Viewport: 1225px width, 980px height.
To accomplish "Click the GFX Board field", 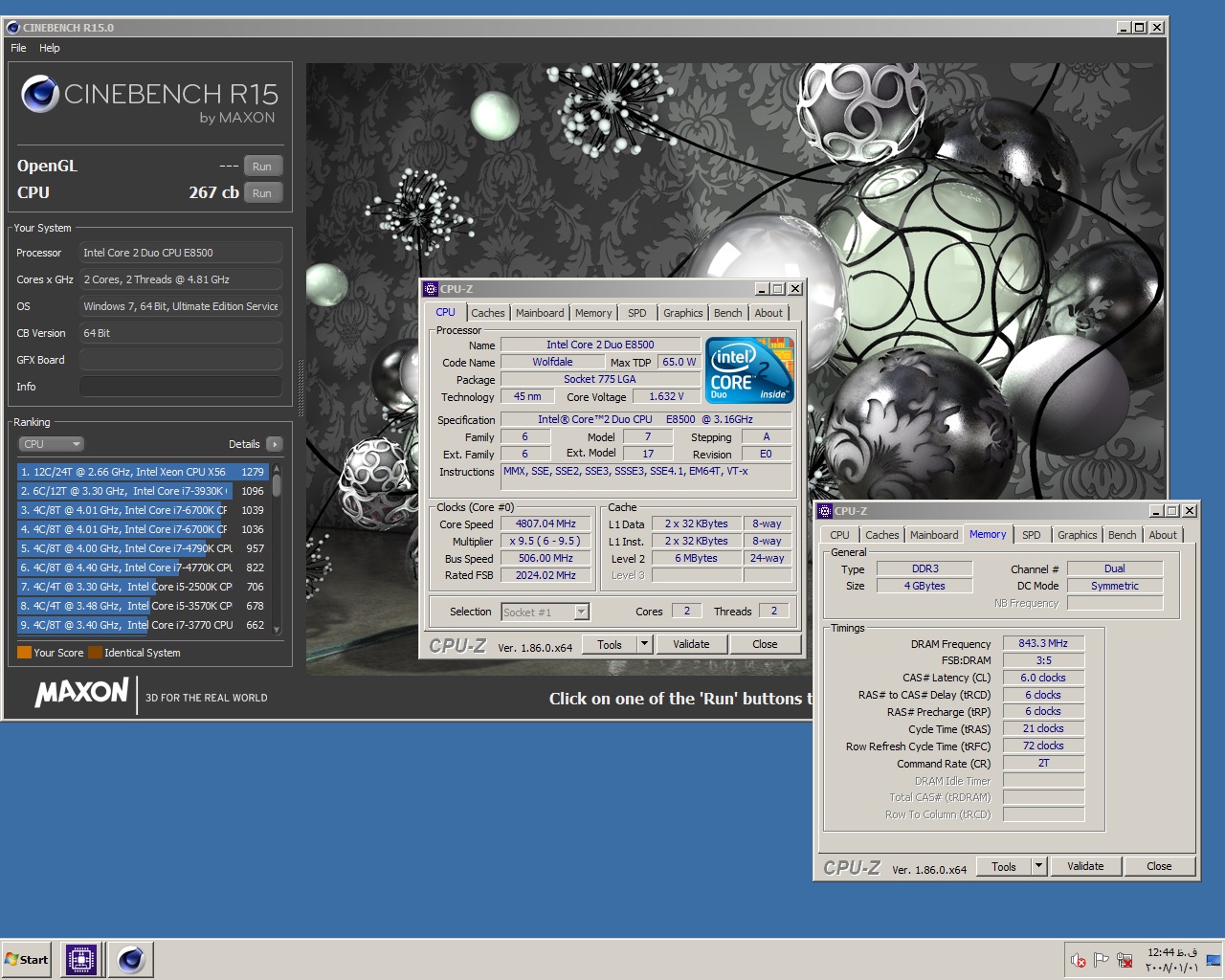I will (181, 360).
